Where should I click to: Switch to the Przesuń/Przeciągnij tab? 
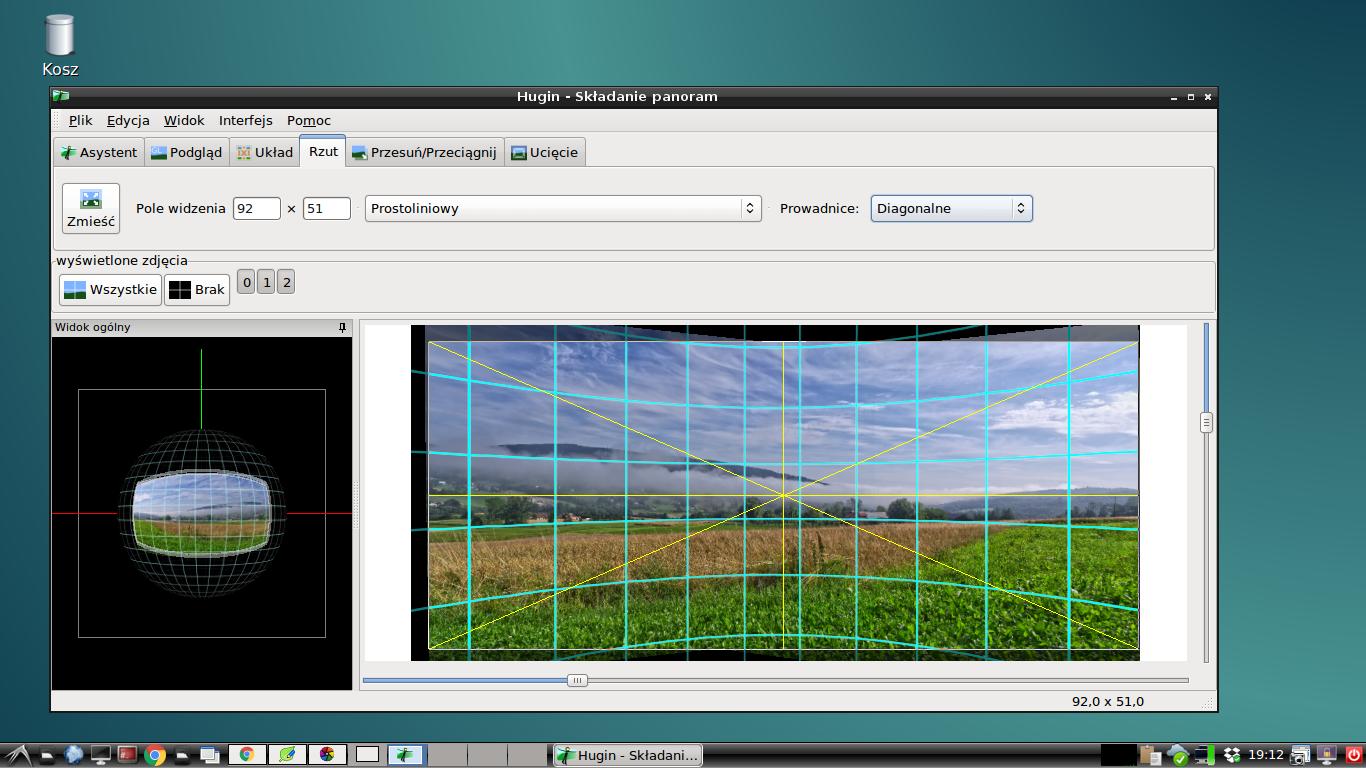[424, 152]
